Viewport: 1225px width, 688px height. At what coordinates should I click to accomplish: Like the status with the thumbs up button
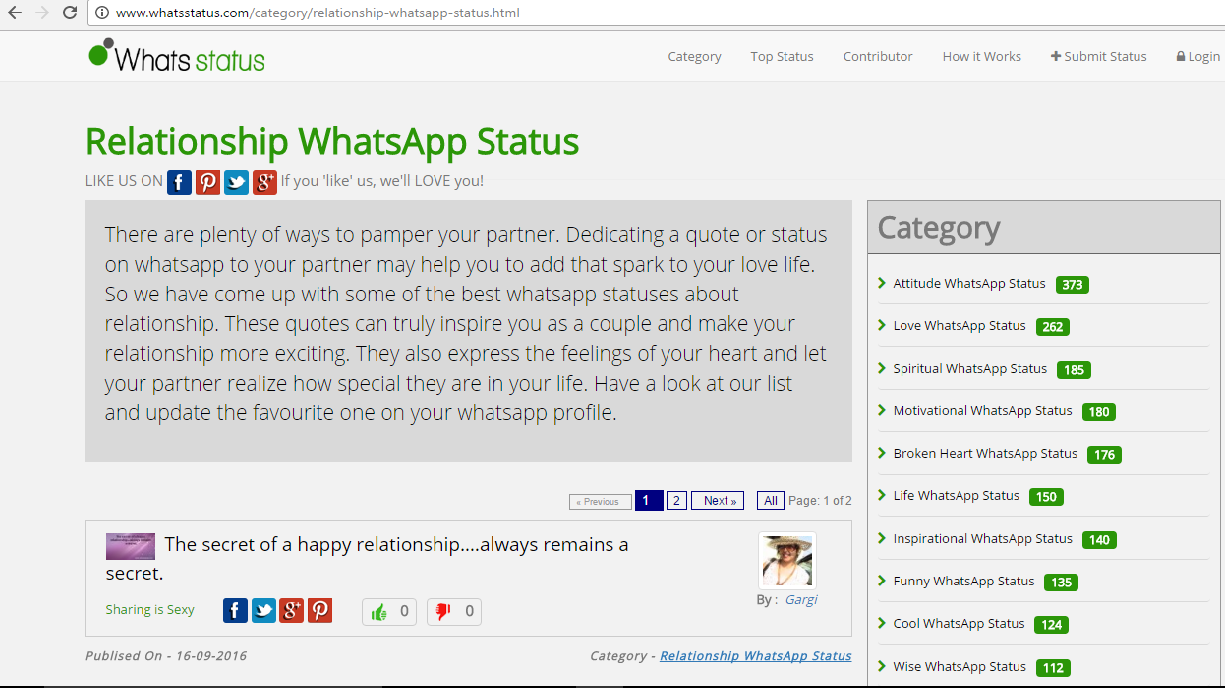click(389, 611)
